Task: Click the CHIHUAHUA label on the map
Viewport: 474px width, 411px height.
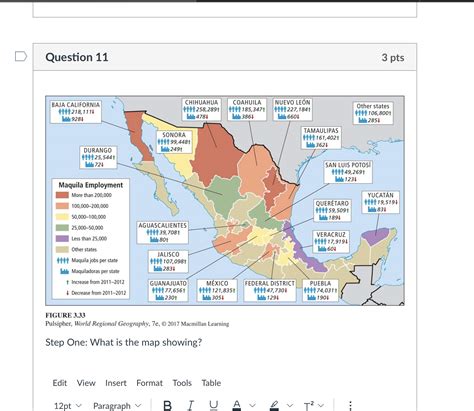Action: (x=201, y=102)
